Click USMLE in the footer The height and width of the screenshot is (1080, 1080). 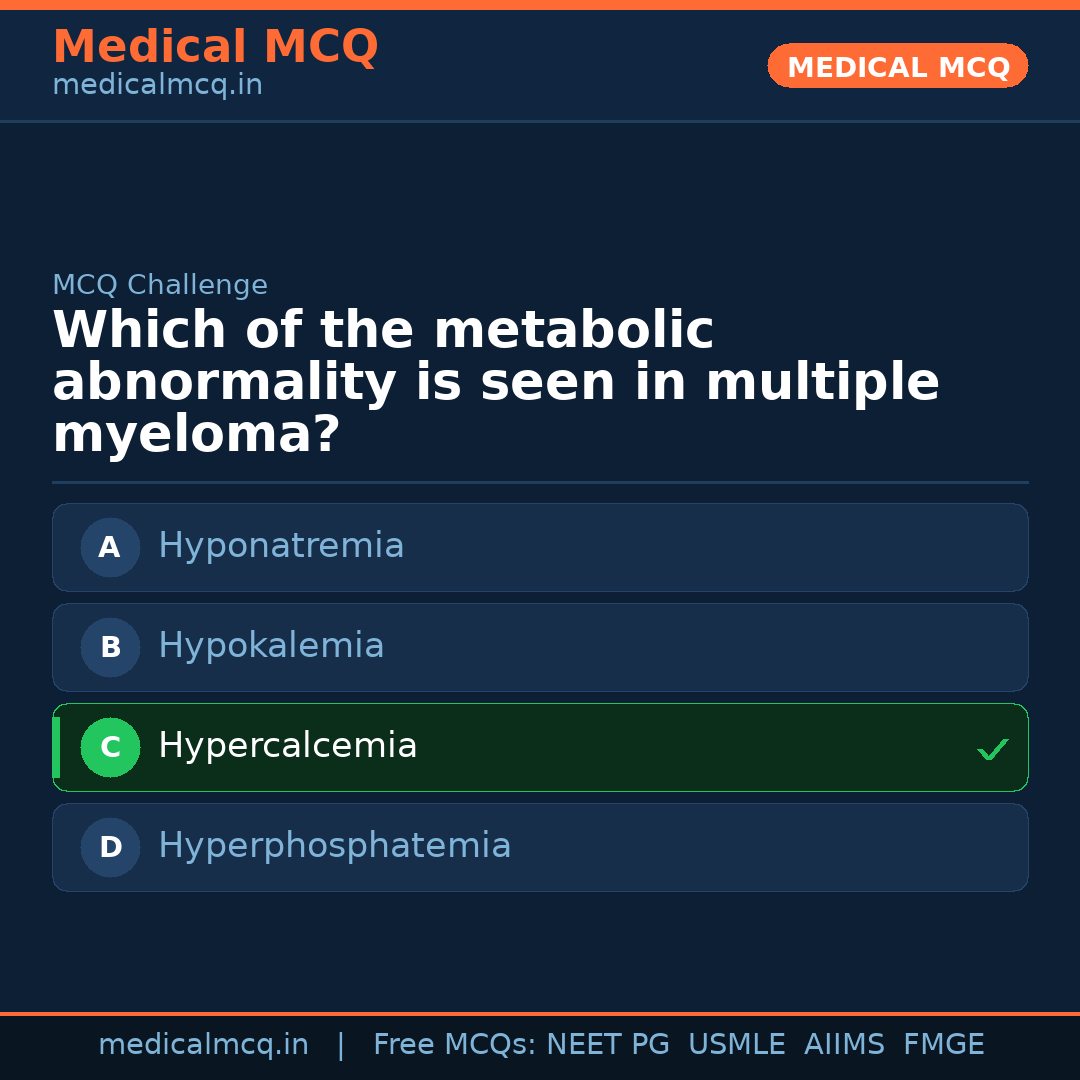coord(737,1045)
